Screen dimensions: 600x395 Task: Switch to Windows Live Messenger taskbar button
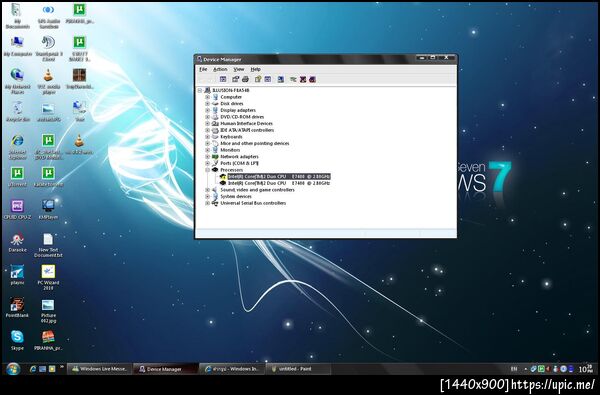point(99,369)
